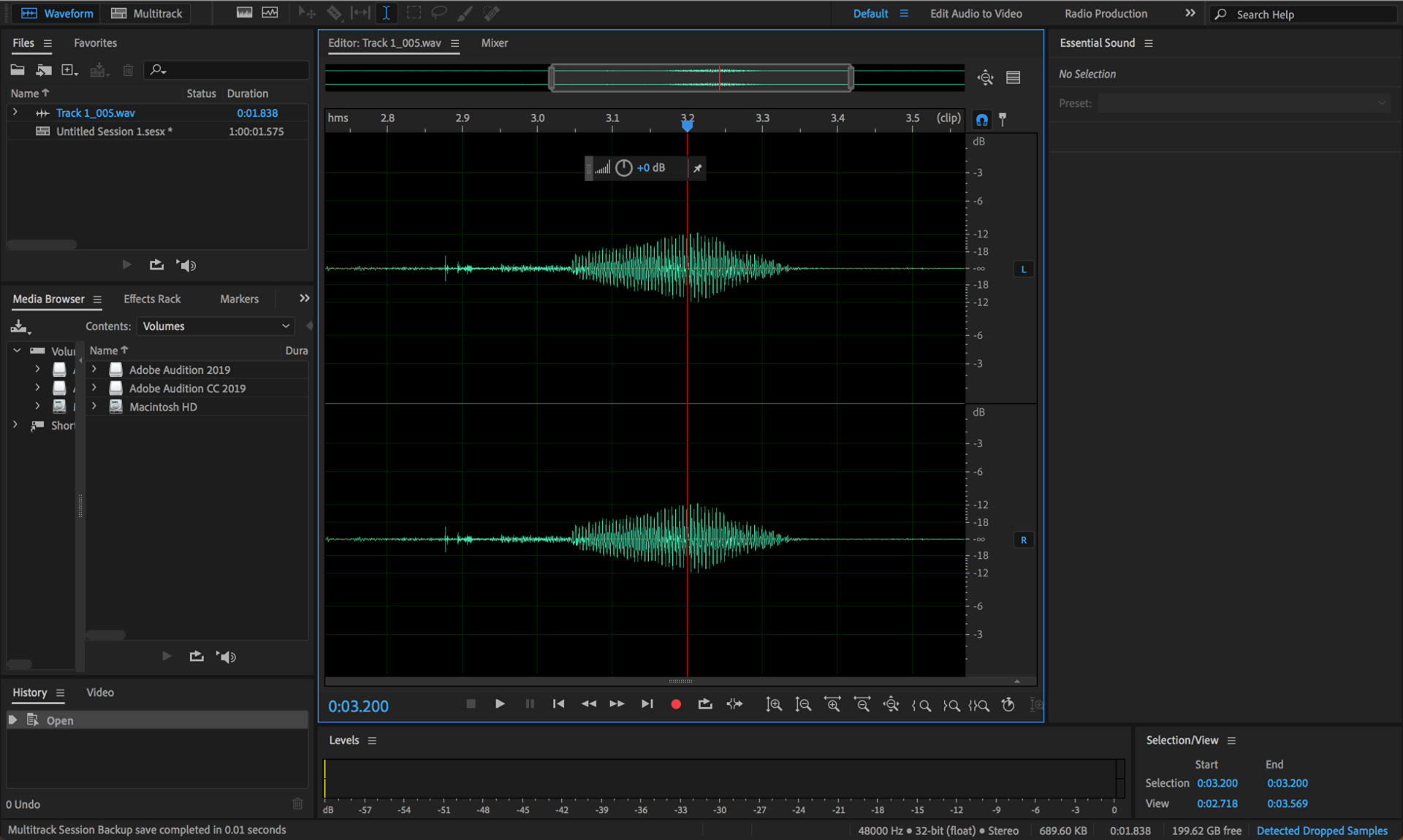The height and width of the screenshot is (840, 1403).
Task: Zoom in amplitude
Action: point(773,705)
